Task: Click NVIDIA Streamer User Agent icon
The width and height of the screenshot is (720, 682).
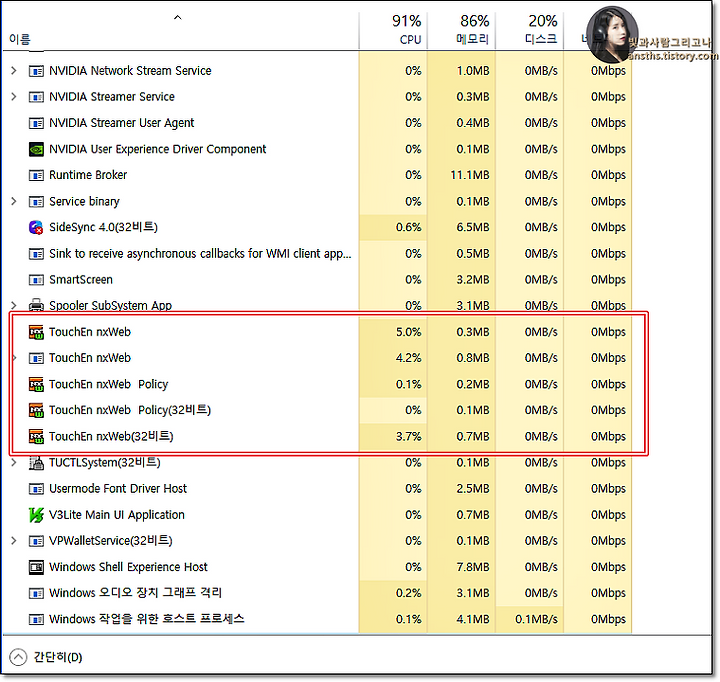Action: click(x=36, y=123)
